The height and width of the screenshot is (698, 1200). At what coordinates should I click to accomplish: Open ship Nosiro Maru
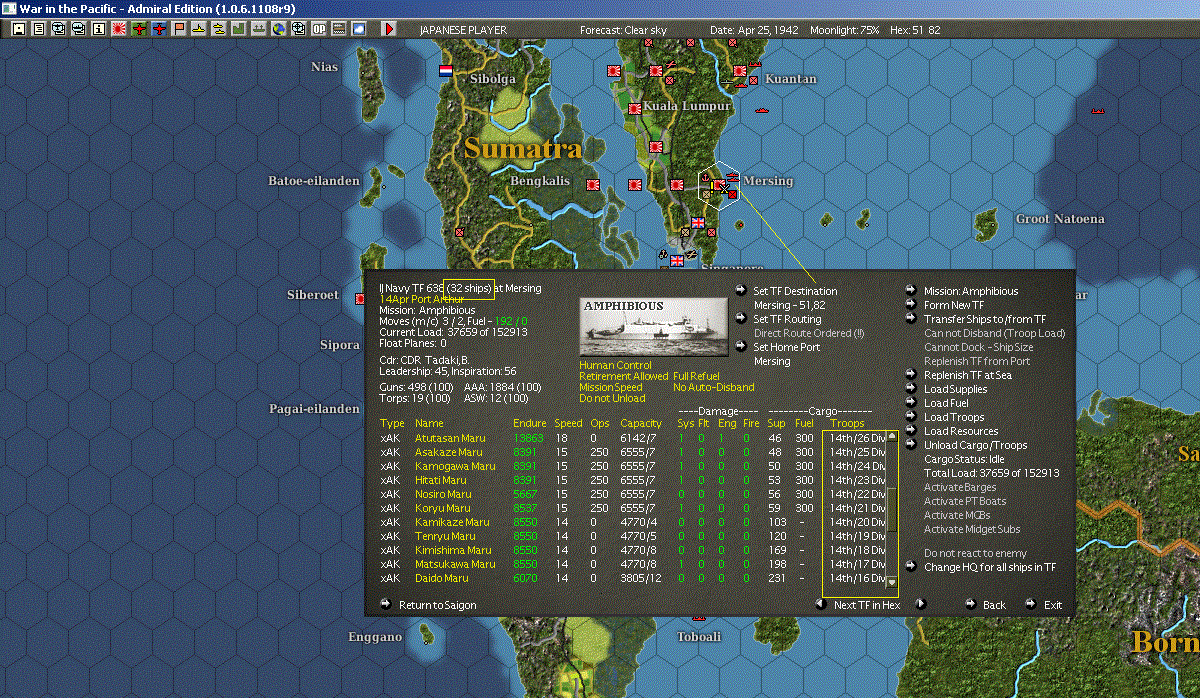tap(443, 494)
